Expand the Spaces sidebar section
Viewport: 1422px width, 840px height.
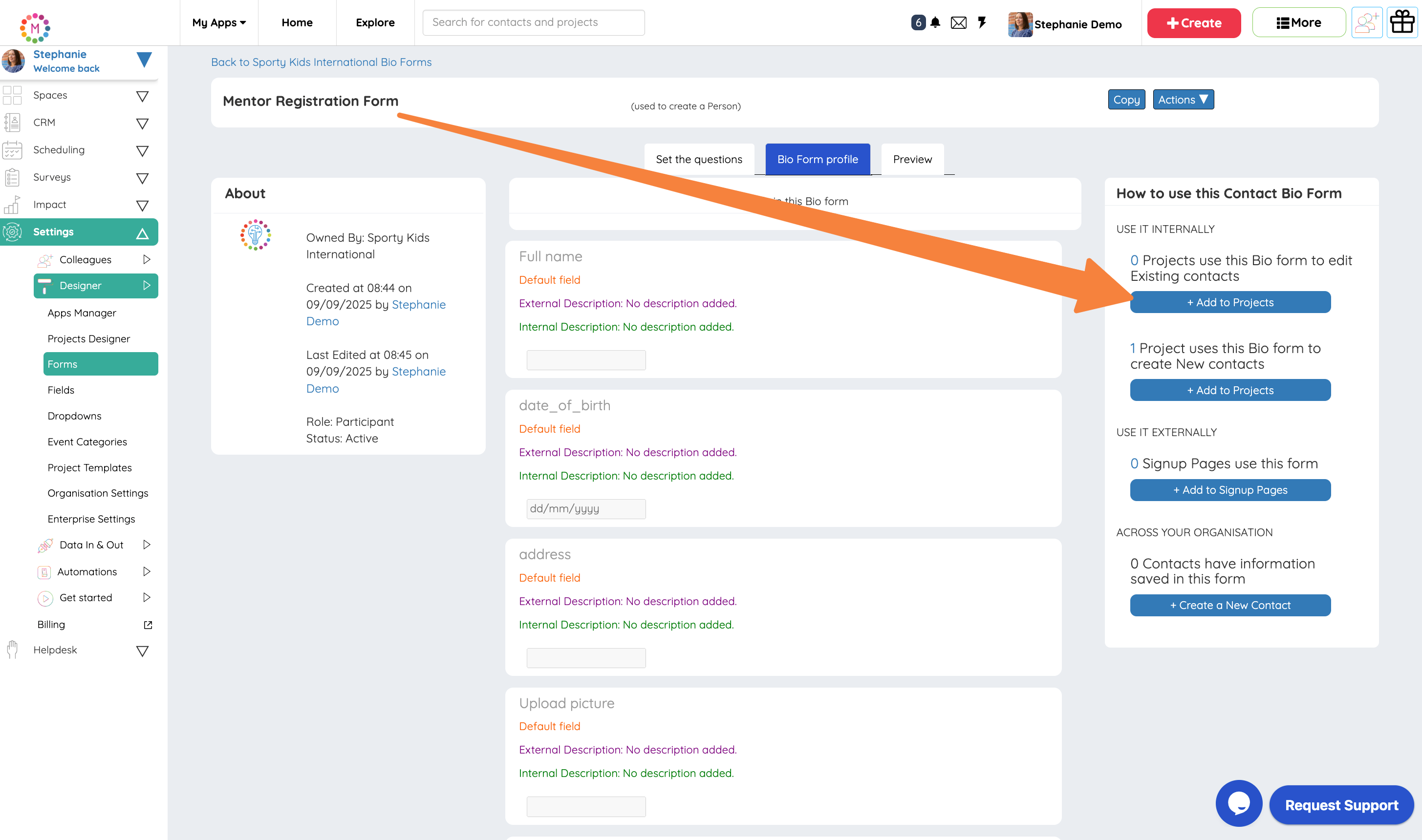(x=142, y=96)
